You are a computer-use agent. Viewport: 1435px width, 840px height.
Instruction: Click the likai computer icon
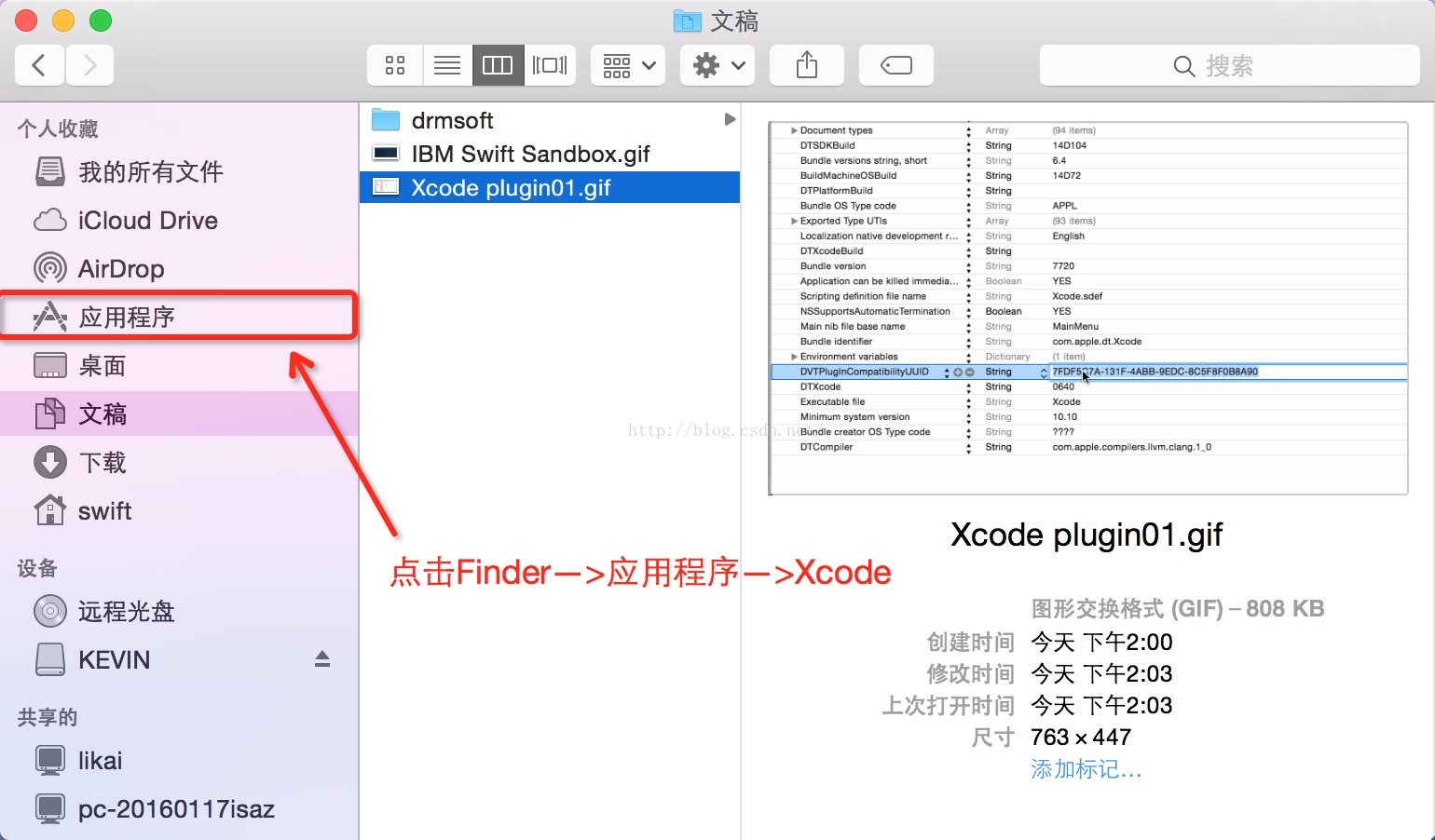click(x=50, y=761)
